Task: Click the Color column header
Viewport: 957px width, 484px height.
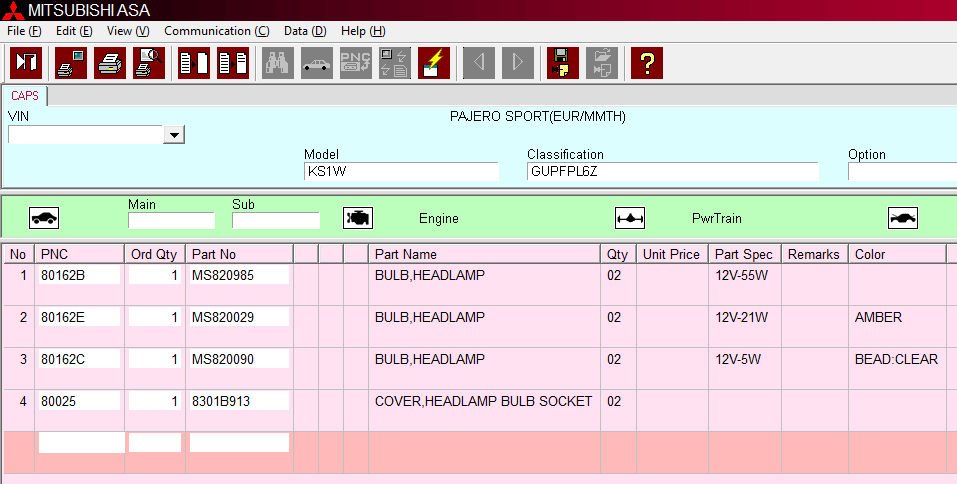Action: pyautogui.click(x=897, y=255)
